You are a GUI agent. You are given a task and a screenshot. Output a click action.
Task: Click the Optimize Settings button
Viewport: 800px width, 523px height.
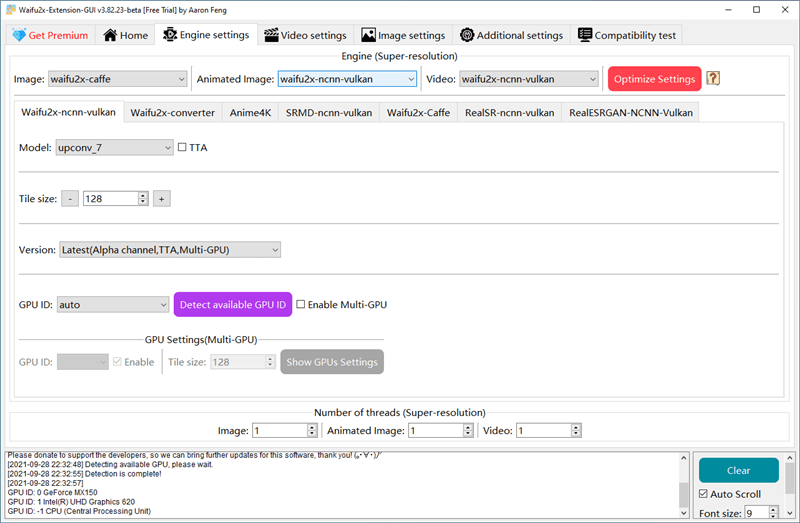655,79
